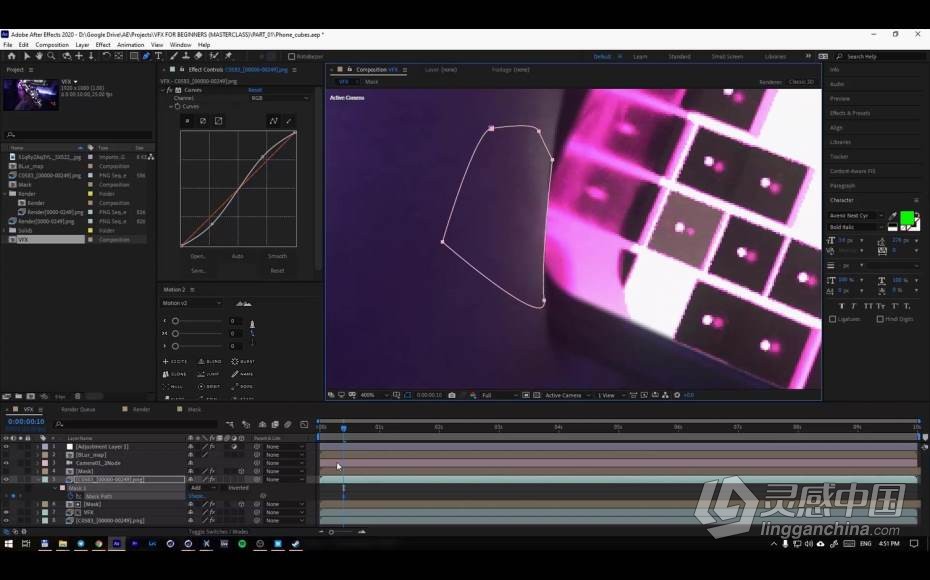The image size is (930, 580).
Task: Open the Composition menu
Action: 52,44
